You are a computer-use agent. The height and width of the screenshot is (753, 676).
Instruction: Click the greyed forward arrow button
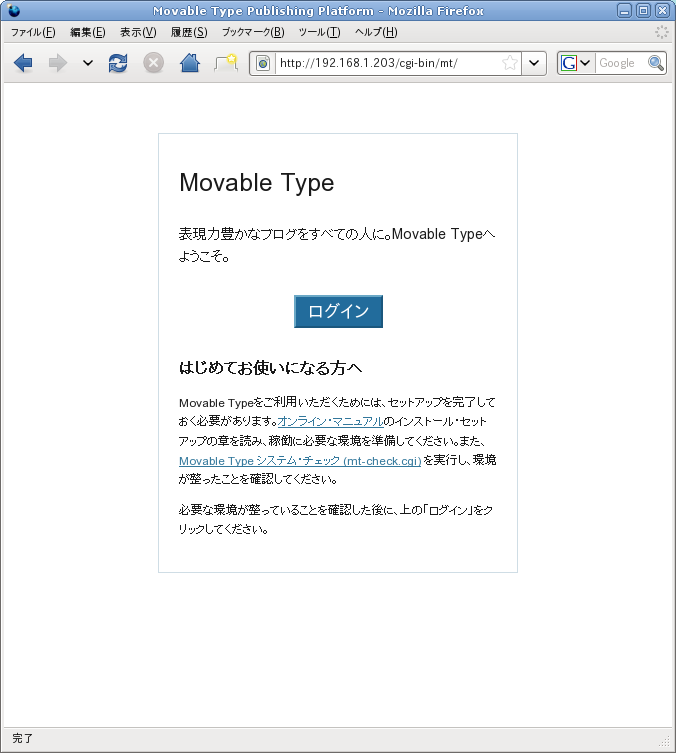(58, 63)
